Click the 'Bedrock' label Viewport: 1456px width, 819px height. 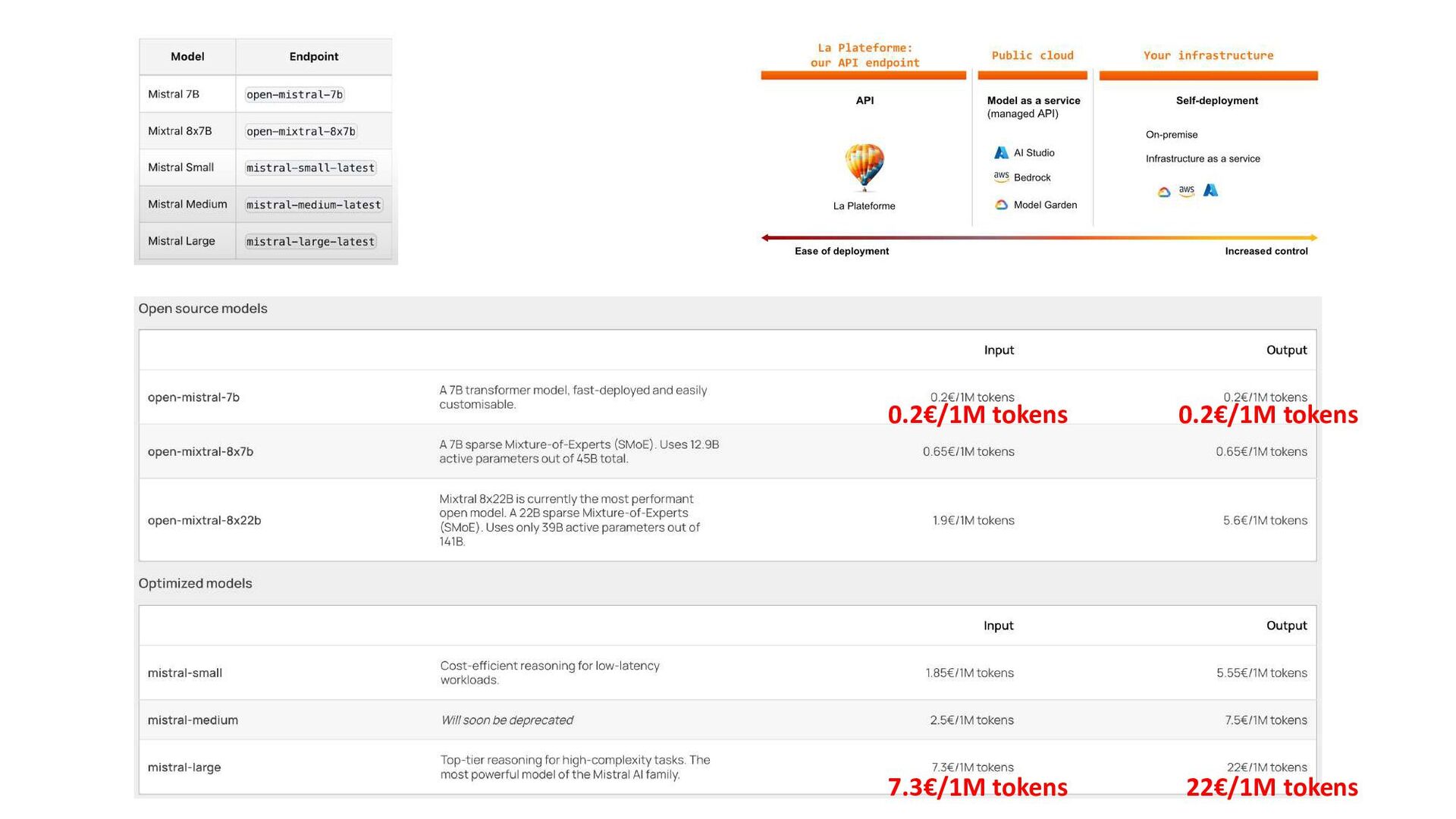coord(1032,177)
